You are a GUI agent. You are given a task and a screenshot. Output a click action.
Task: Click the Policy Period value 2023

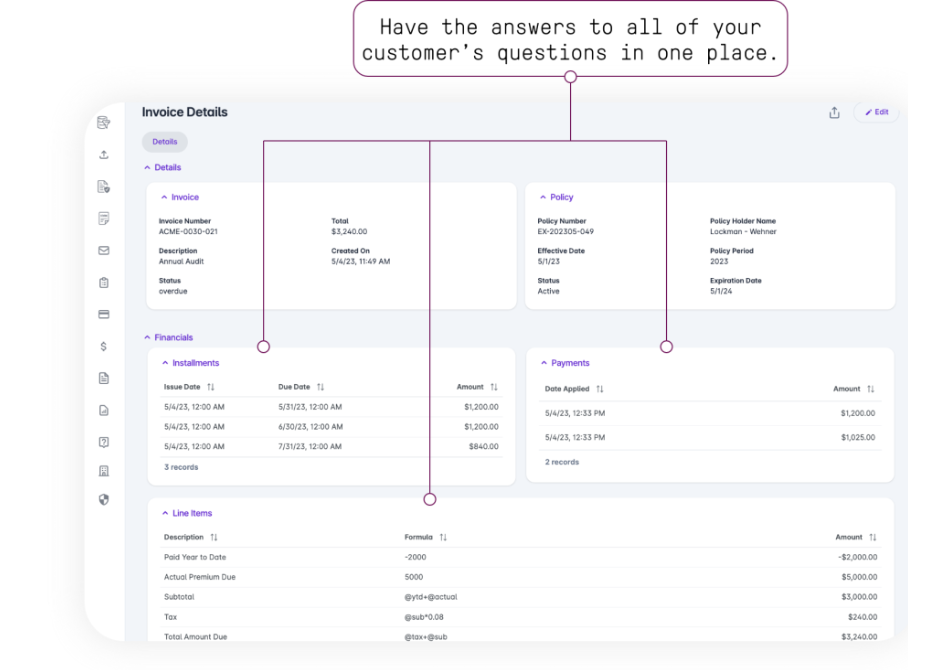(x=719, y=262)
